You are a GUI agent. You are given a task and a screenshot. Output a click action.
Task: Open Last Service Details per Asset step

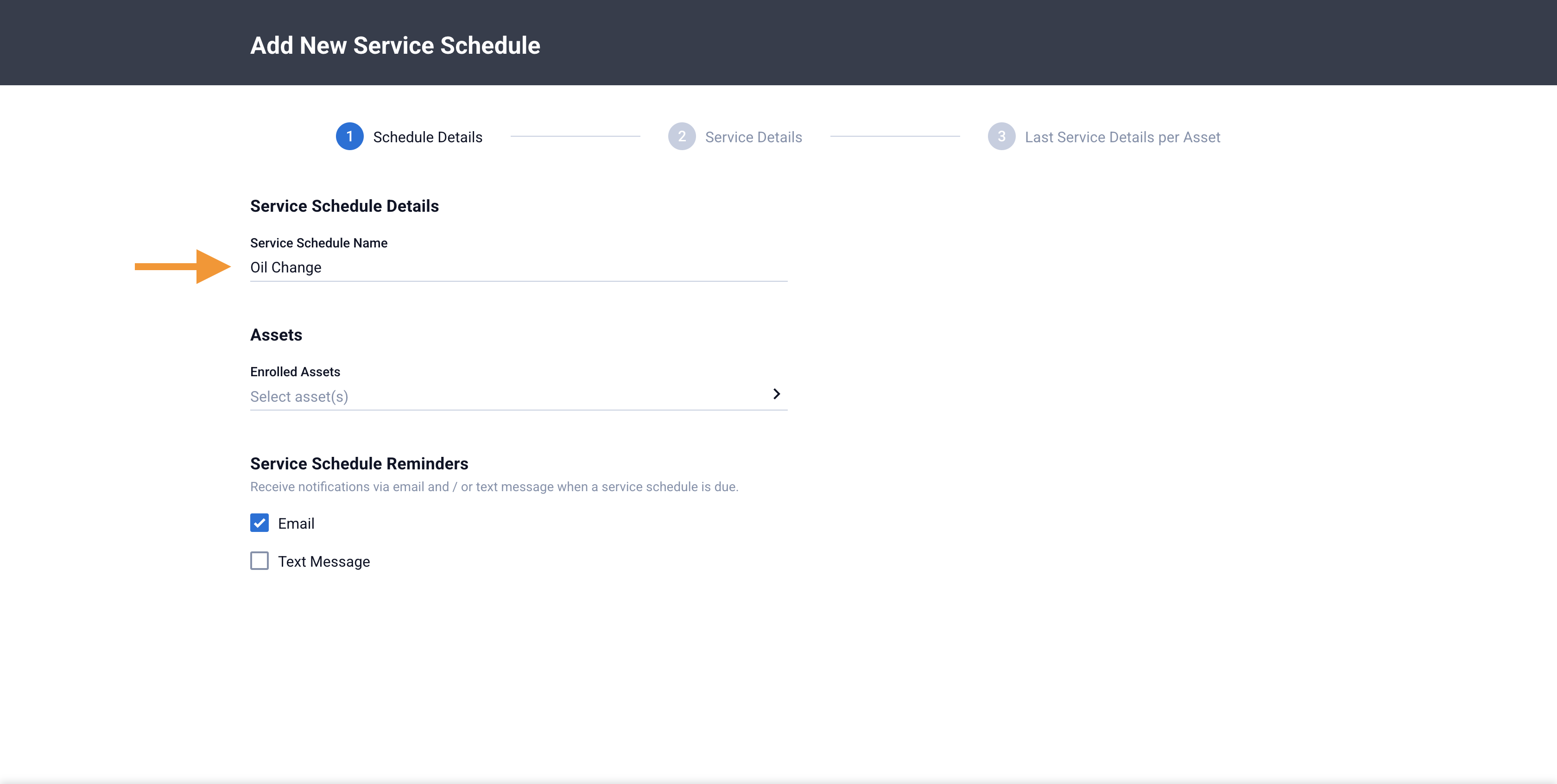(1122, 137)
